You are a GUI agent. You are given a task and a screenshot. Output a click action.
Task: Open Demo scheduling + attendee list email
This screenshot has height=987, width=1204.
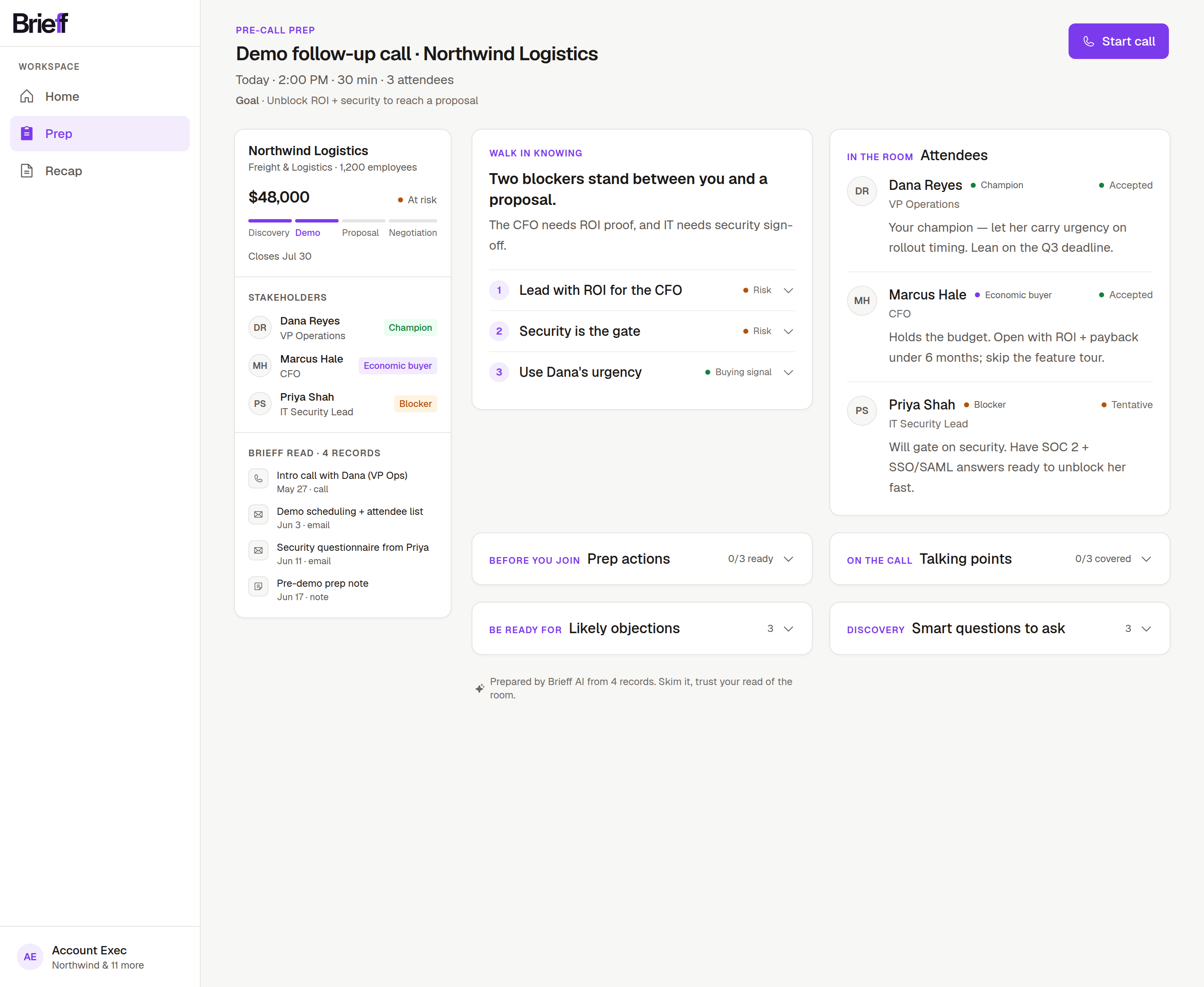343,517
